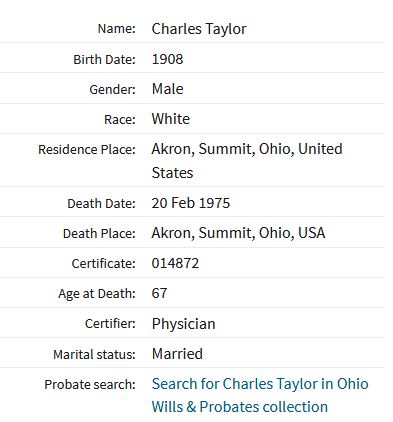The width and height of the screenshot is (393, 422).
Task: Click the word States in Residence Place
Action: coord(172,173)
